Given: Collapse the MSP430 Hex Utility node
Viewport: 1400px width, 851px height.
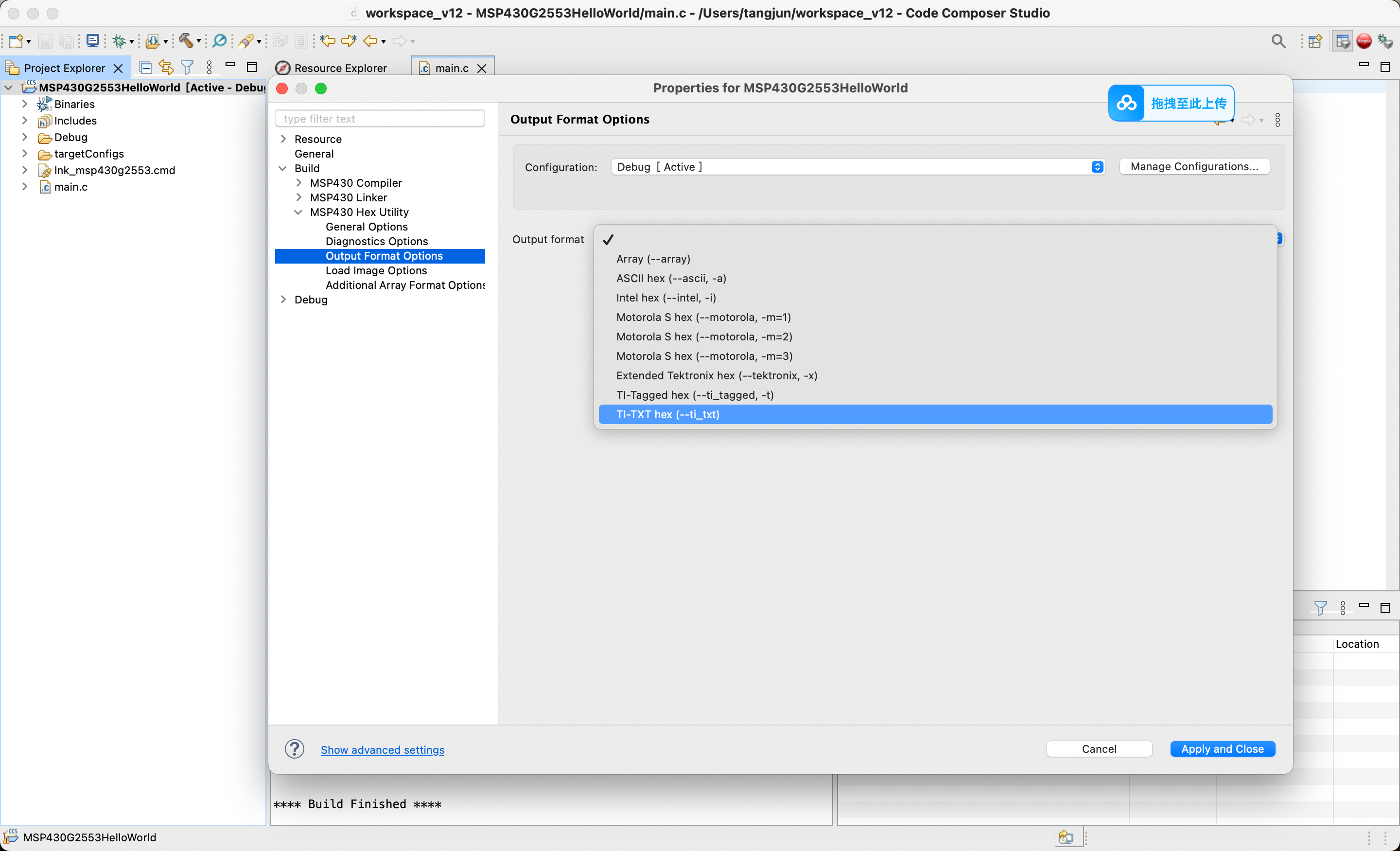Looking at the screenshot, I should click(x=298, y=212).
